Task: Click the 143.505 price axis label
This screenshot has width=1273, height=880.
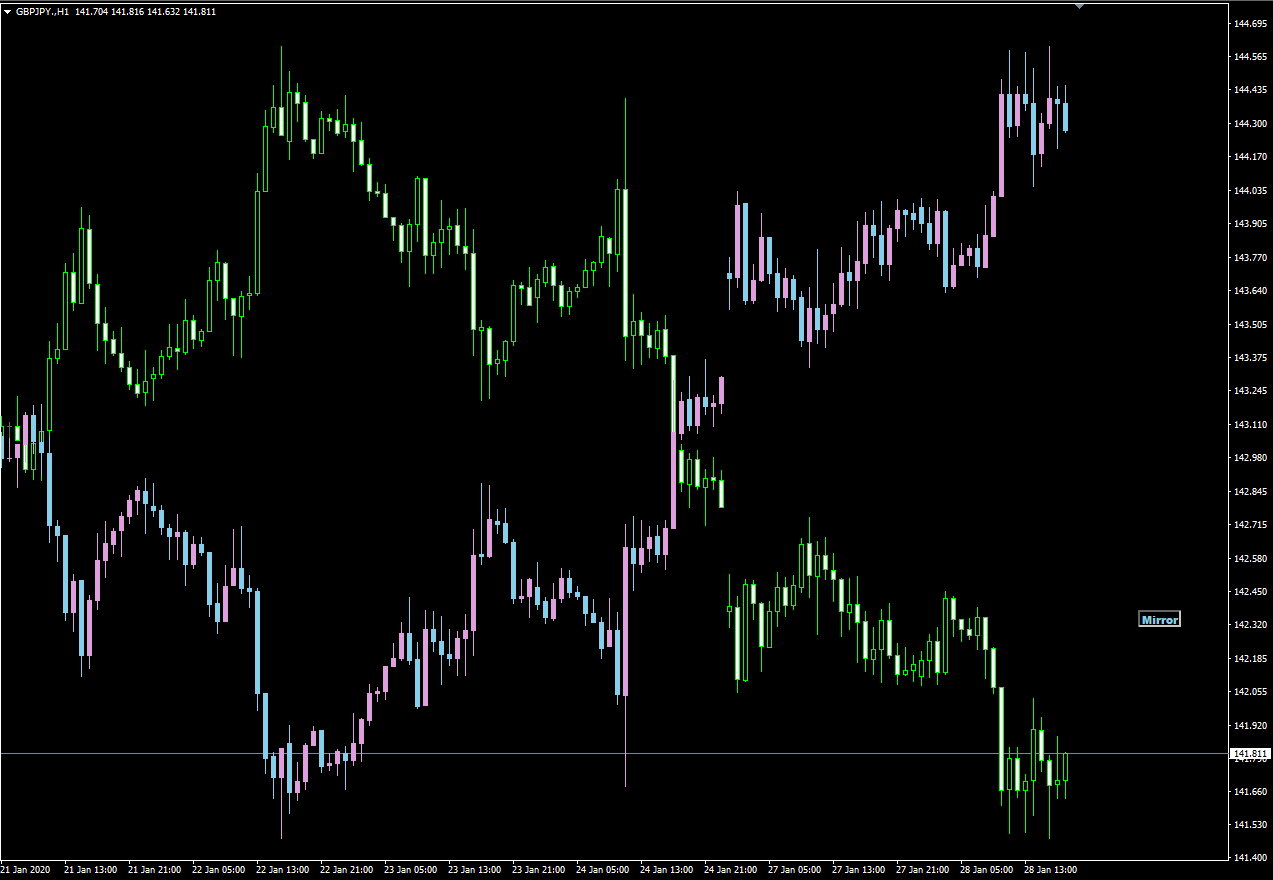Action: coord(1251,324)
